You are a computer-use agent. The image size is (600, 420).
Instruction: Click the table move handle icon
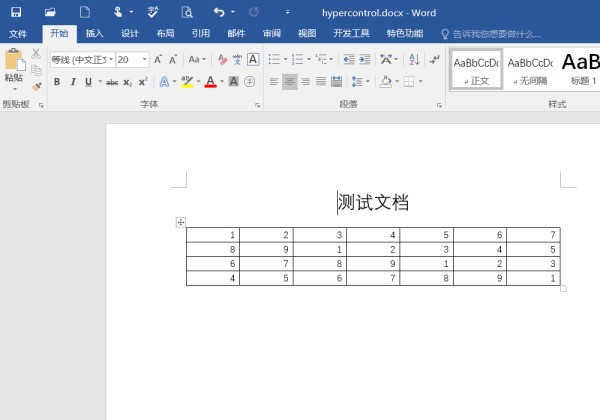pos(181,222)
